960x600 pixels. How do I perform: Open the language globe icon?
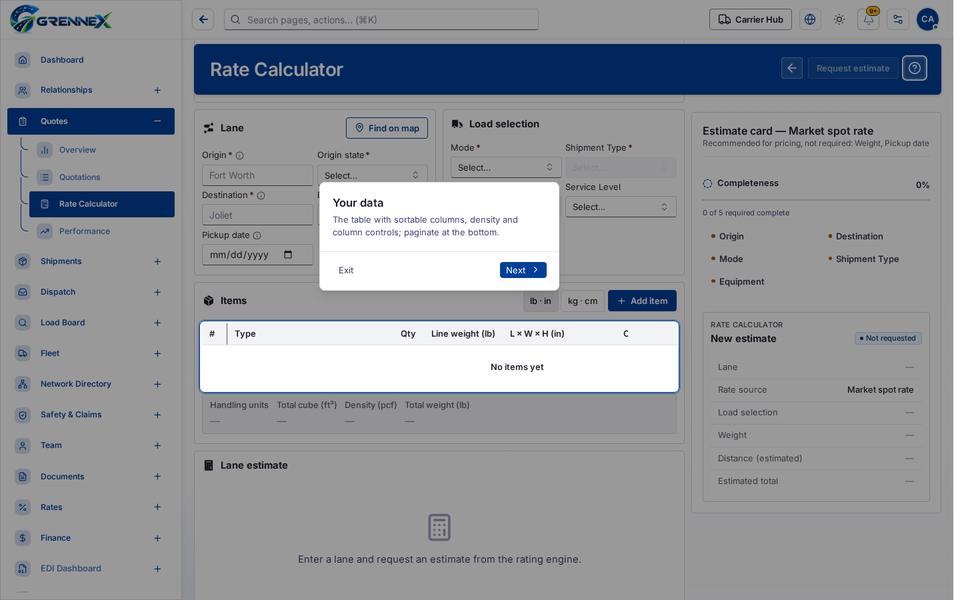[x=810, y=20]
